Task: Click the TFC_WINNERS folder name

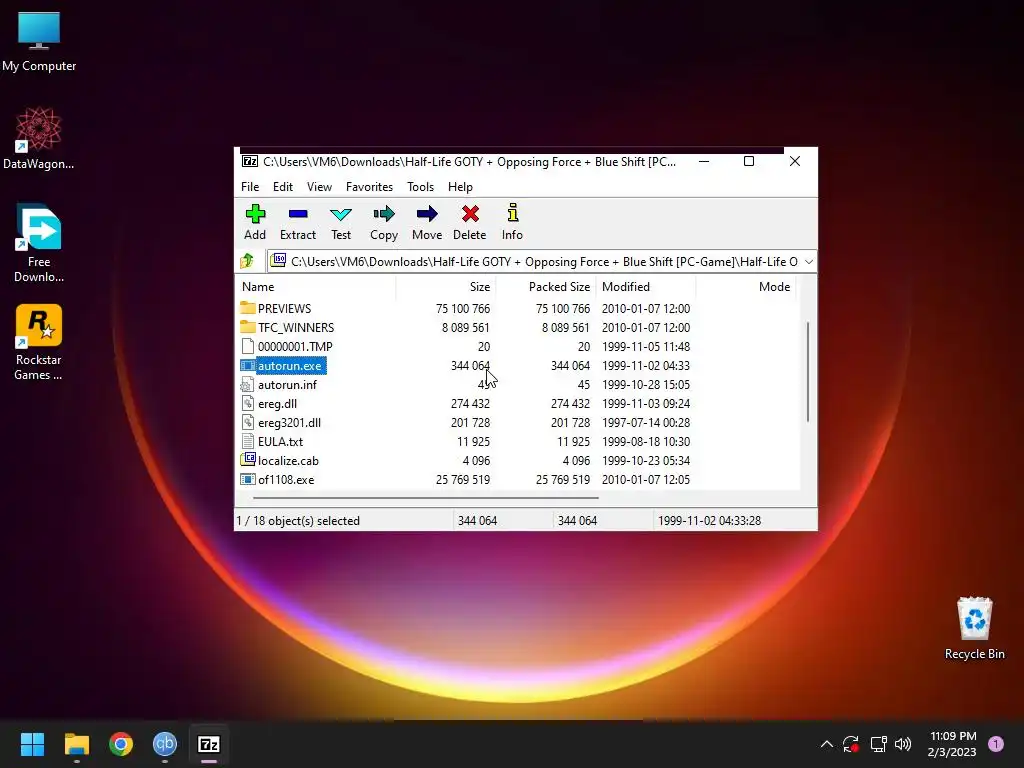Action: 296,327
